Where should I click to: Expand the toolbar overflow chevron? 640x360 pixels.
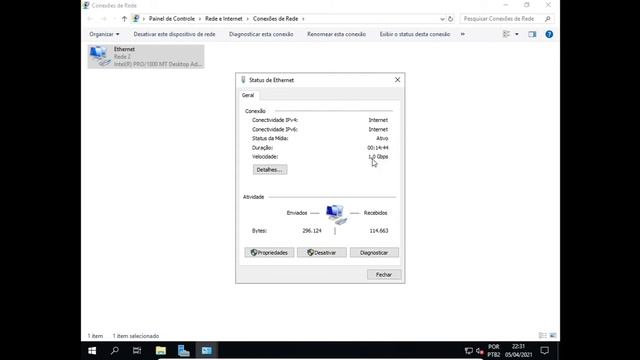[x=463, y=34]
